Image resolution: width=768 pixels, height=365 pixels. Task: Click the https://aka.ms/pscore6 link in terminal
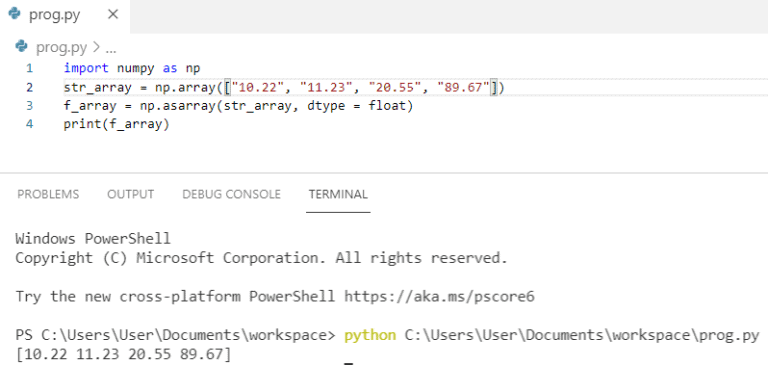coord(439,297)
